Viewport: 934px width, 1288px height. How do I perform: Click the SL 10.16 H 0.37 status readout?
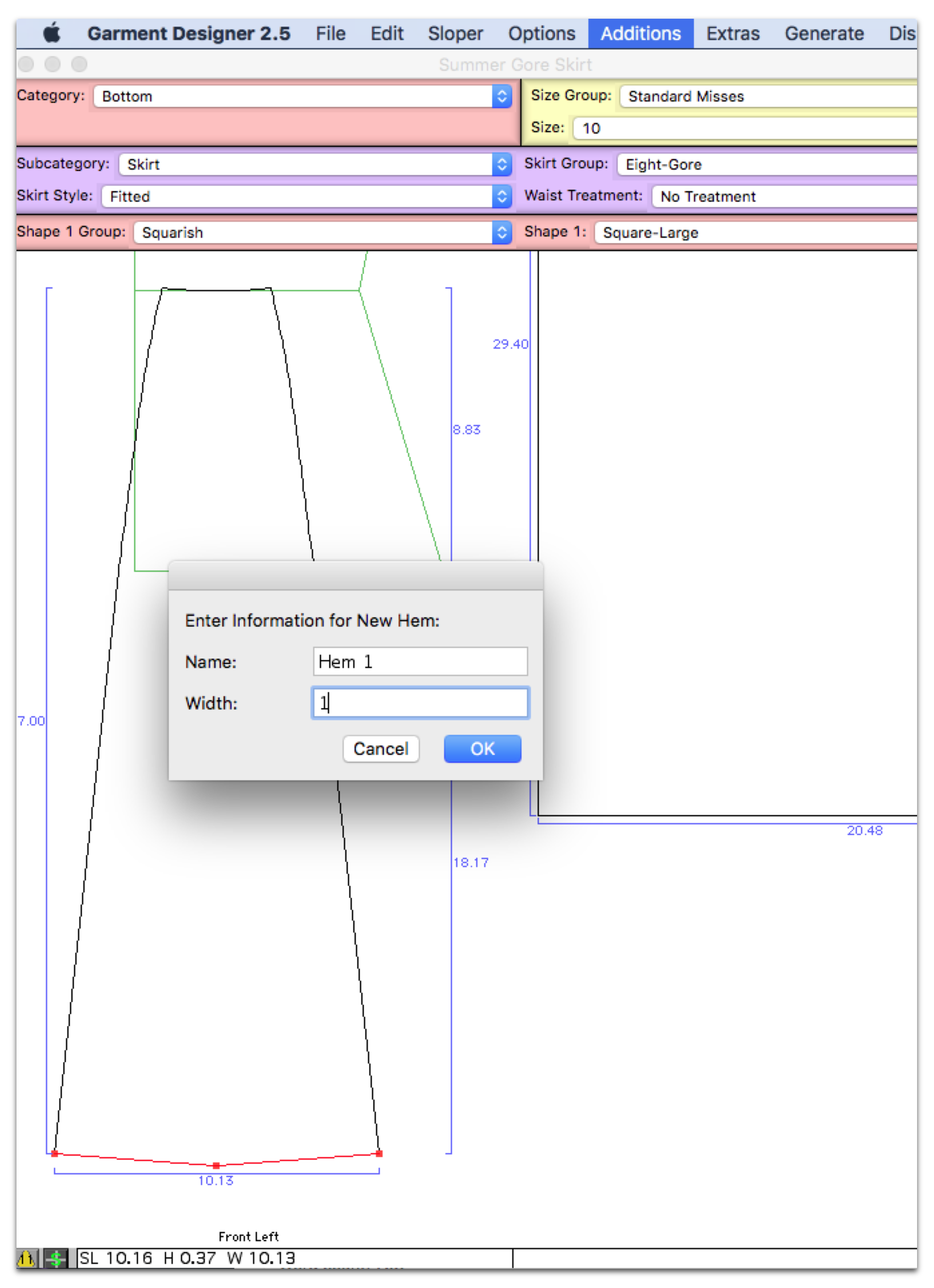coord(188,1259)
